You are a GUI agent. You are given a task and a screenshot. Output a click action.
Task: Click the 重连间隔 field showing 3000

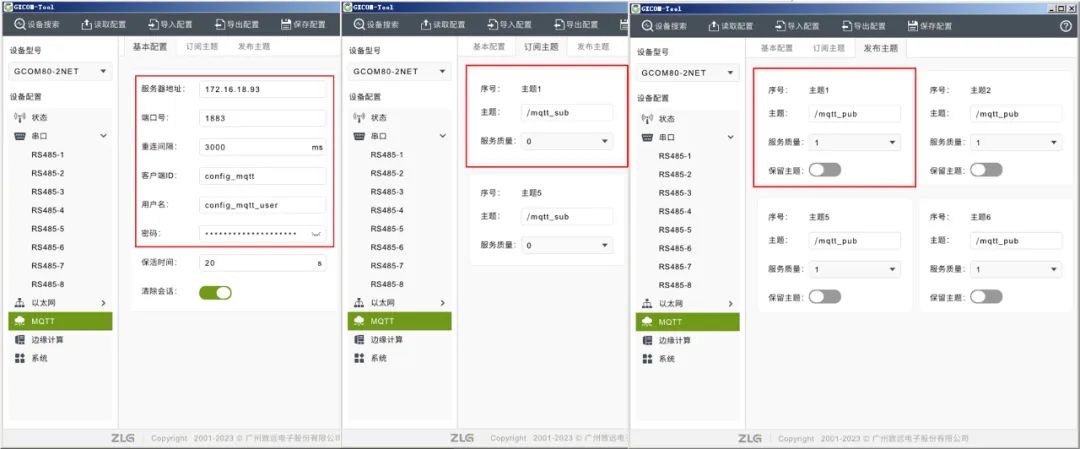pyautogui.click(x=262, y=147)
